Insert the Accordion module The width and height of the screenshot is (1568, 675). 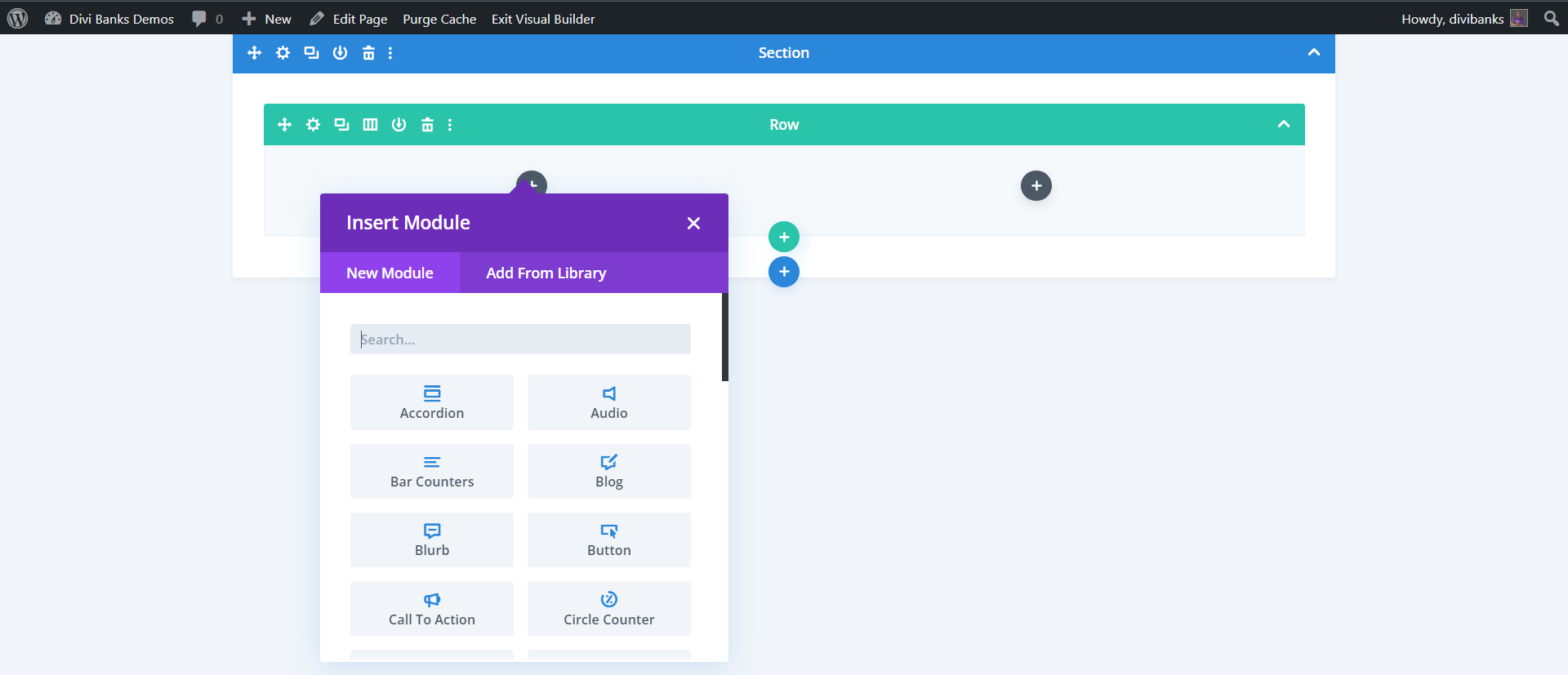pos(432,402)
